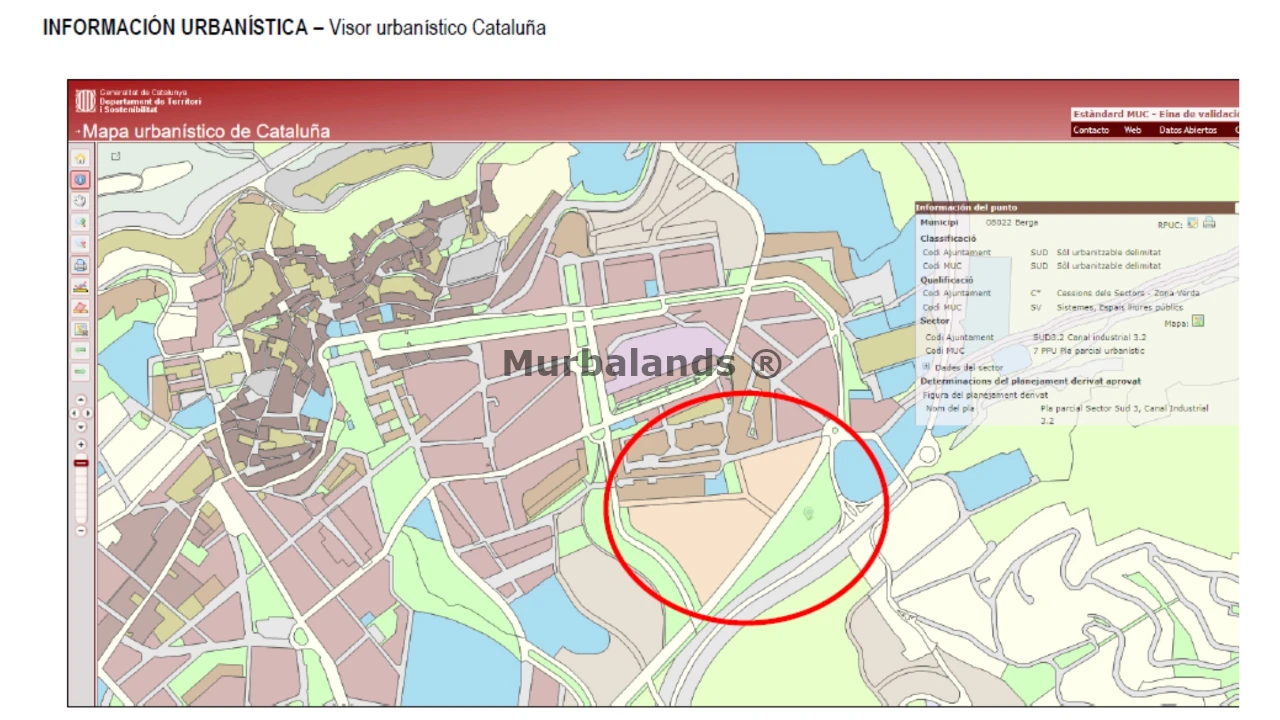Open the Datos Abiertos menu item
Screen dimensions: 1280x720
tap(1187, 130)
